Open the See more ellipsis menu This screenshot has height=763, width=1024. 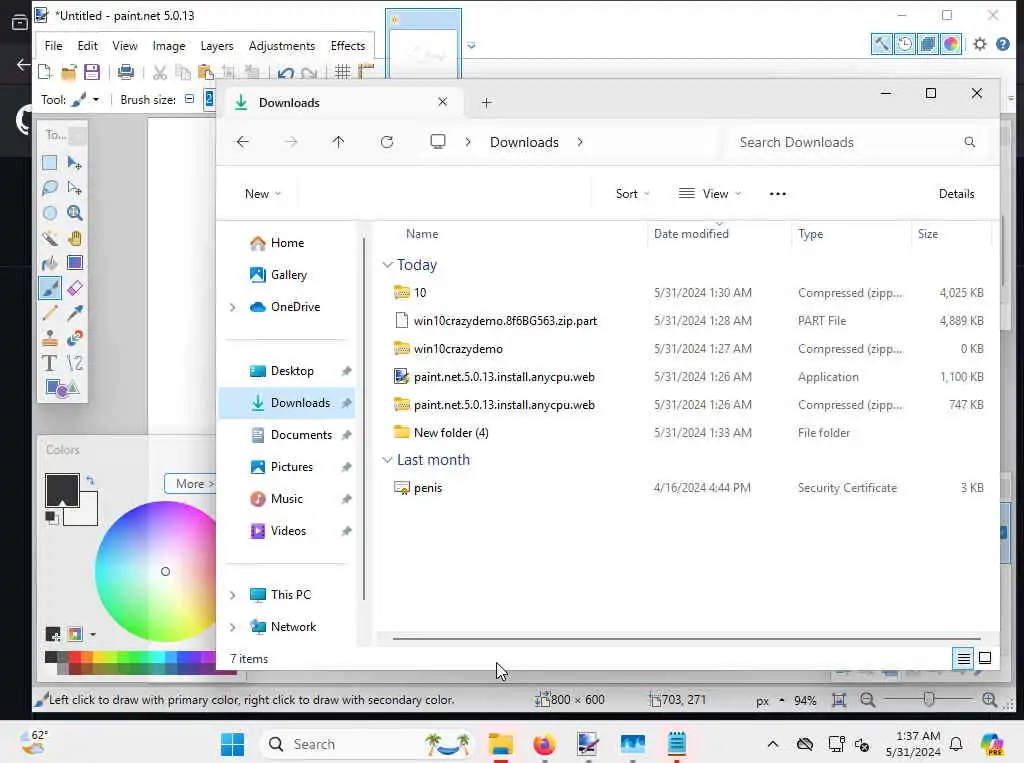(x=777, y=194)
